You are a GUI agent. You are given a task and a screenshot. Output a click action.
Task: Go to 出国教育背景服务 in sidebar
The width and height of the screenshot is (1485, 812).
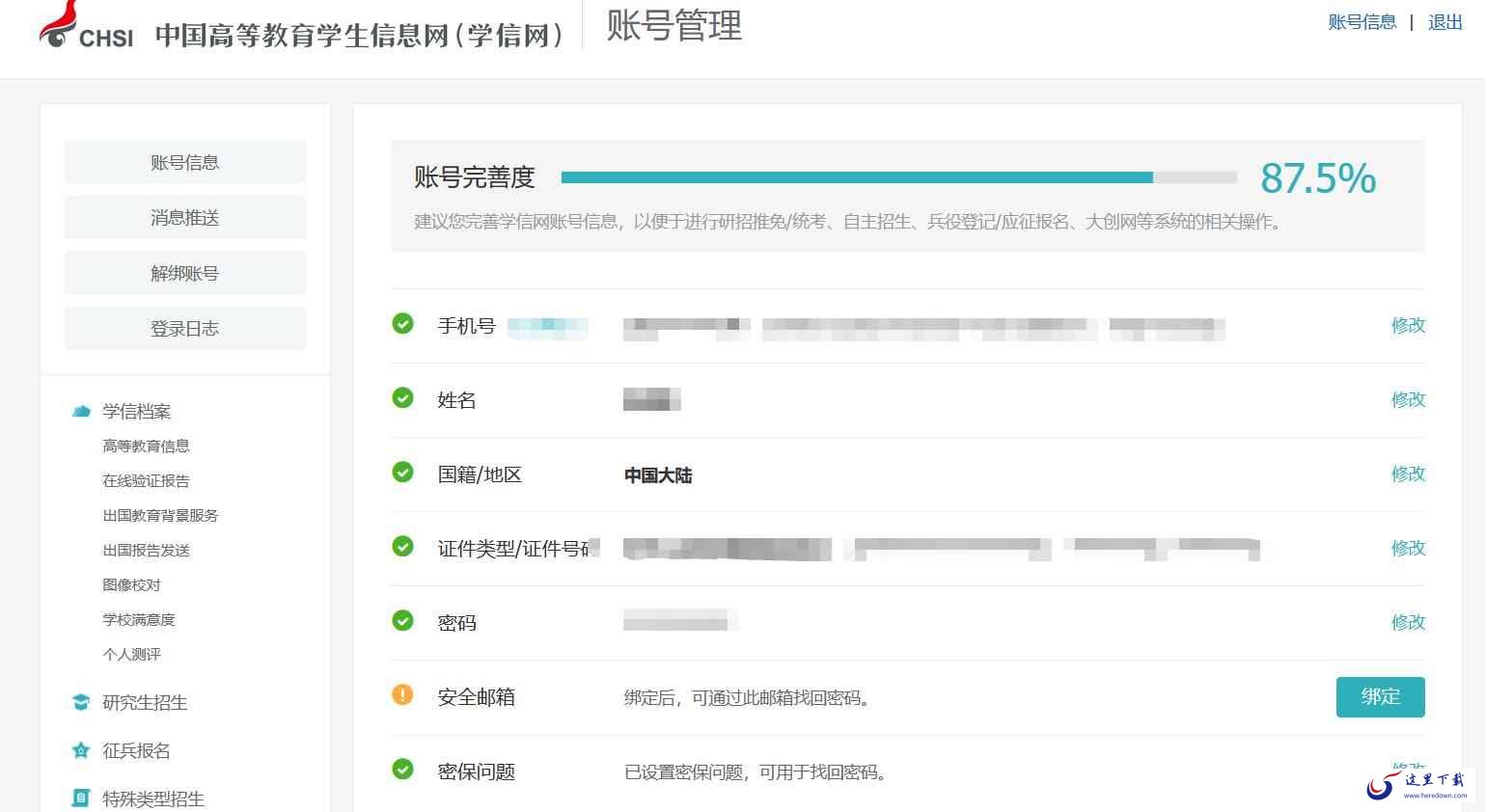pyautogui.click(x=160, y=516)
